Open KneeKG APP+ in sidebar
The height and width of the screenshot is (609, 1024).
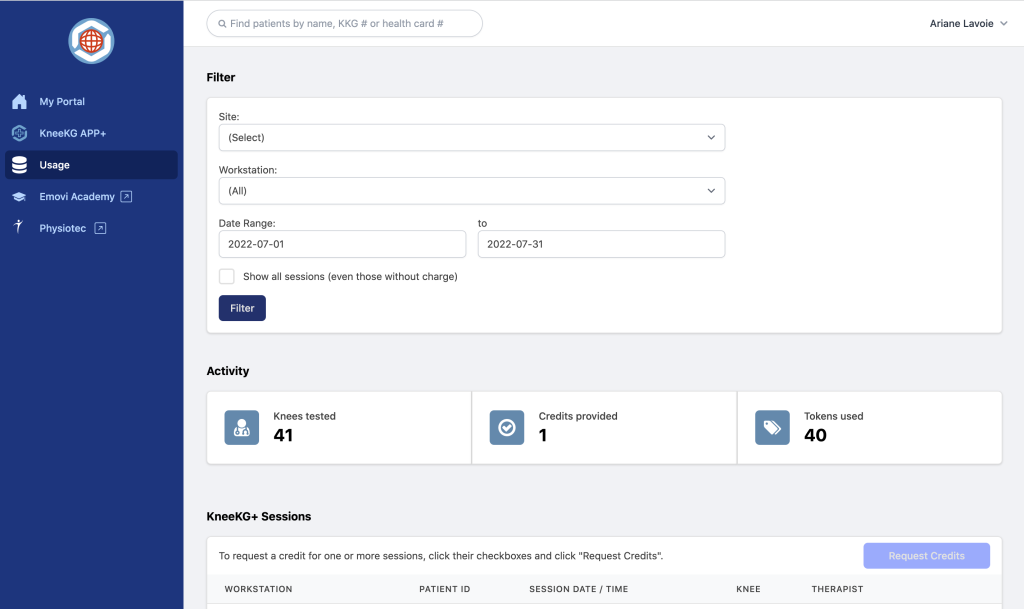click(x=91, y=133)
